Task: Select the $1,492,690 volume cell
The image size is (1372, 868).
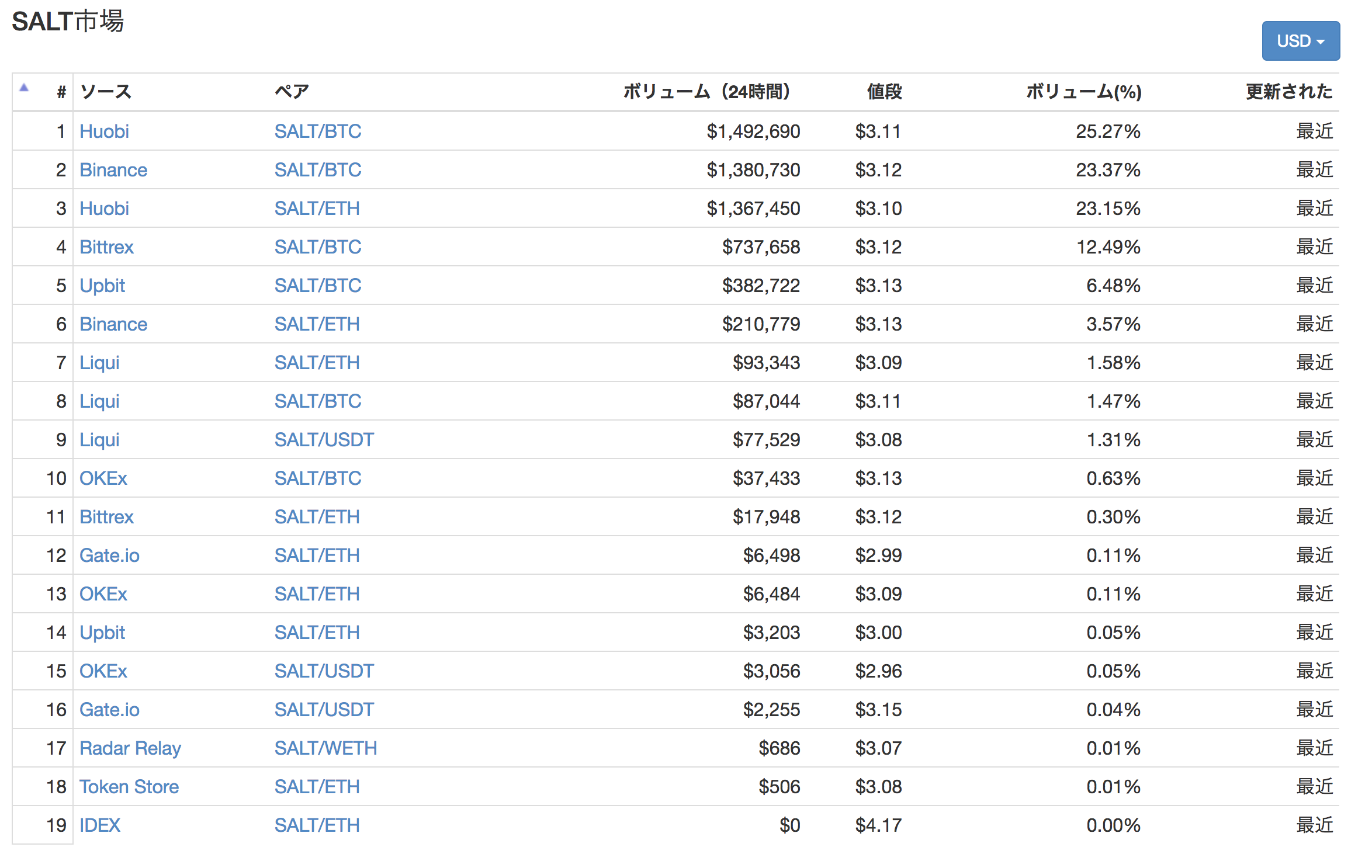Action: (753, 131)
